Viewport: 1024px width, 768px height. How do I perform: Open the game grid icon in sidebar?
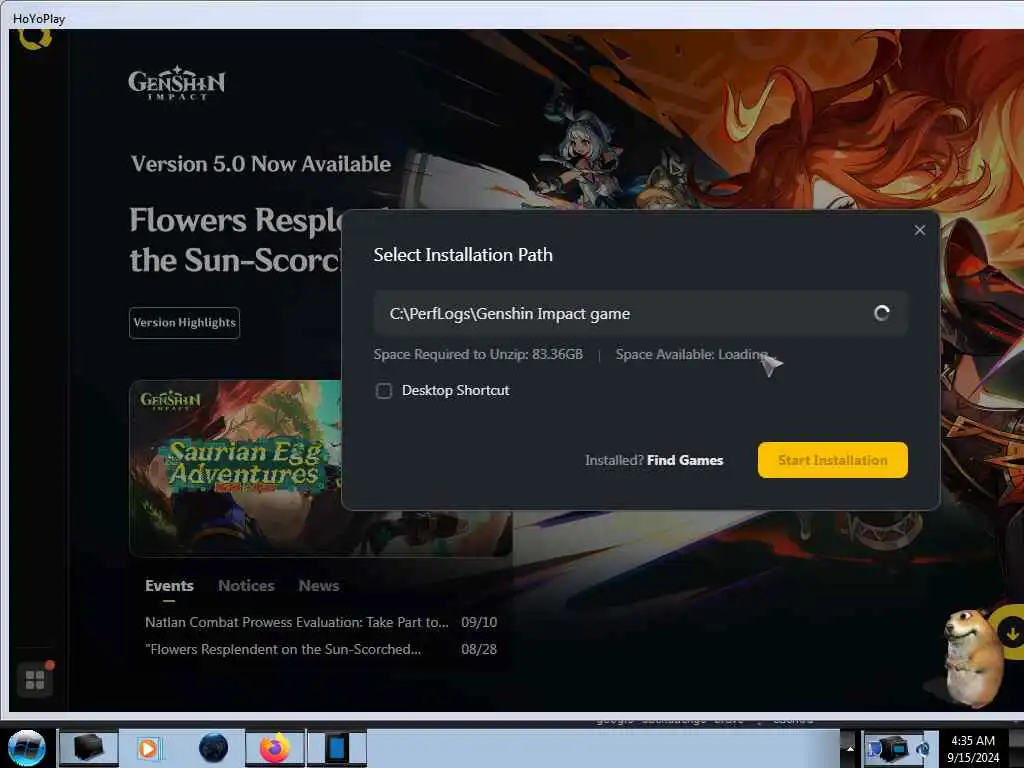click(x=35, y=680)
